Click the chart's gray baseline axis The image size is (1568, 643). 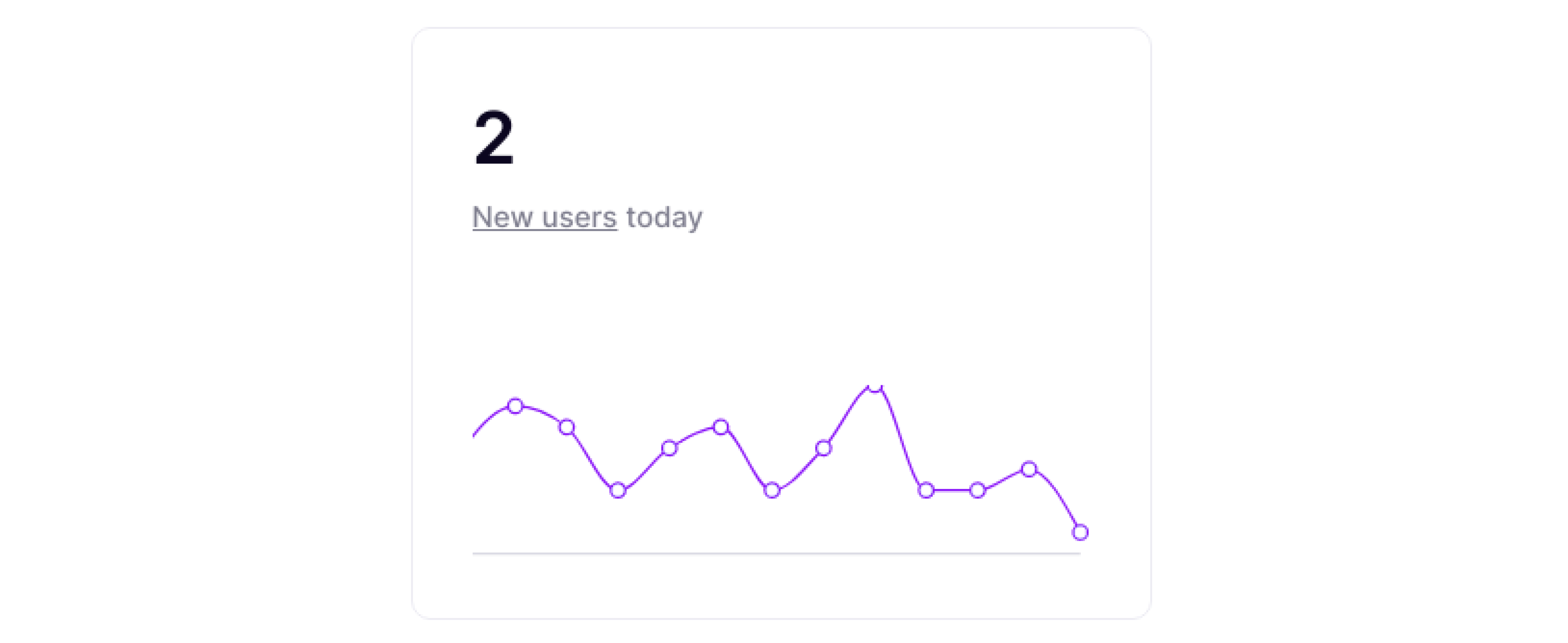pos(776,553)
